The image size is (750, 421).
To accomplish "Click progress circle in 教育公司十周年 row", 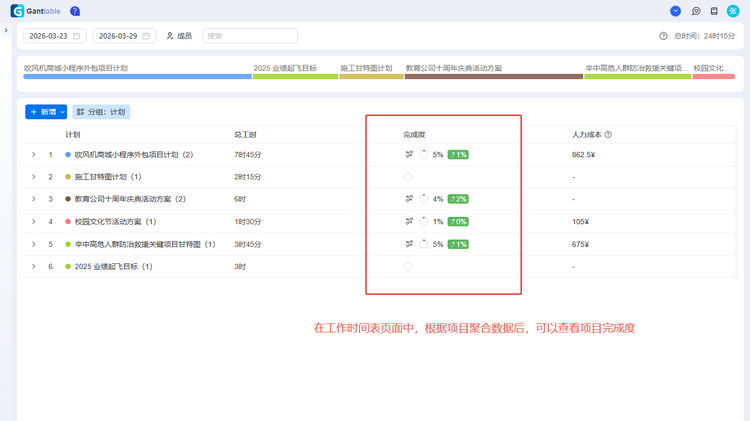I will 423,199.
